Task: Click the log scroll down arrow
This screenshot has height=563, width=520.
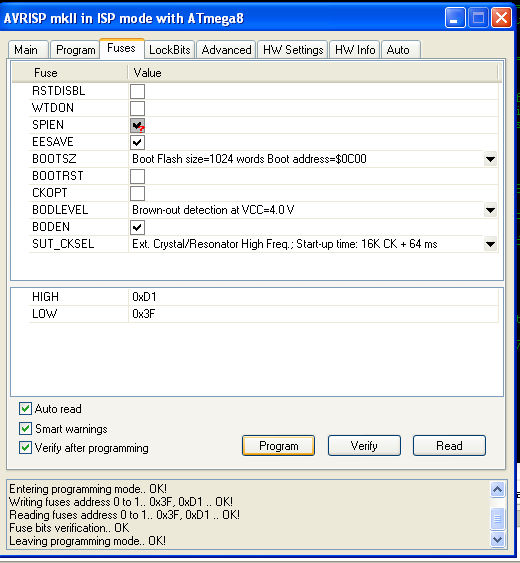Action: [x=497, y=539]
